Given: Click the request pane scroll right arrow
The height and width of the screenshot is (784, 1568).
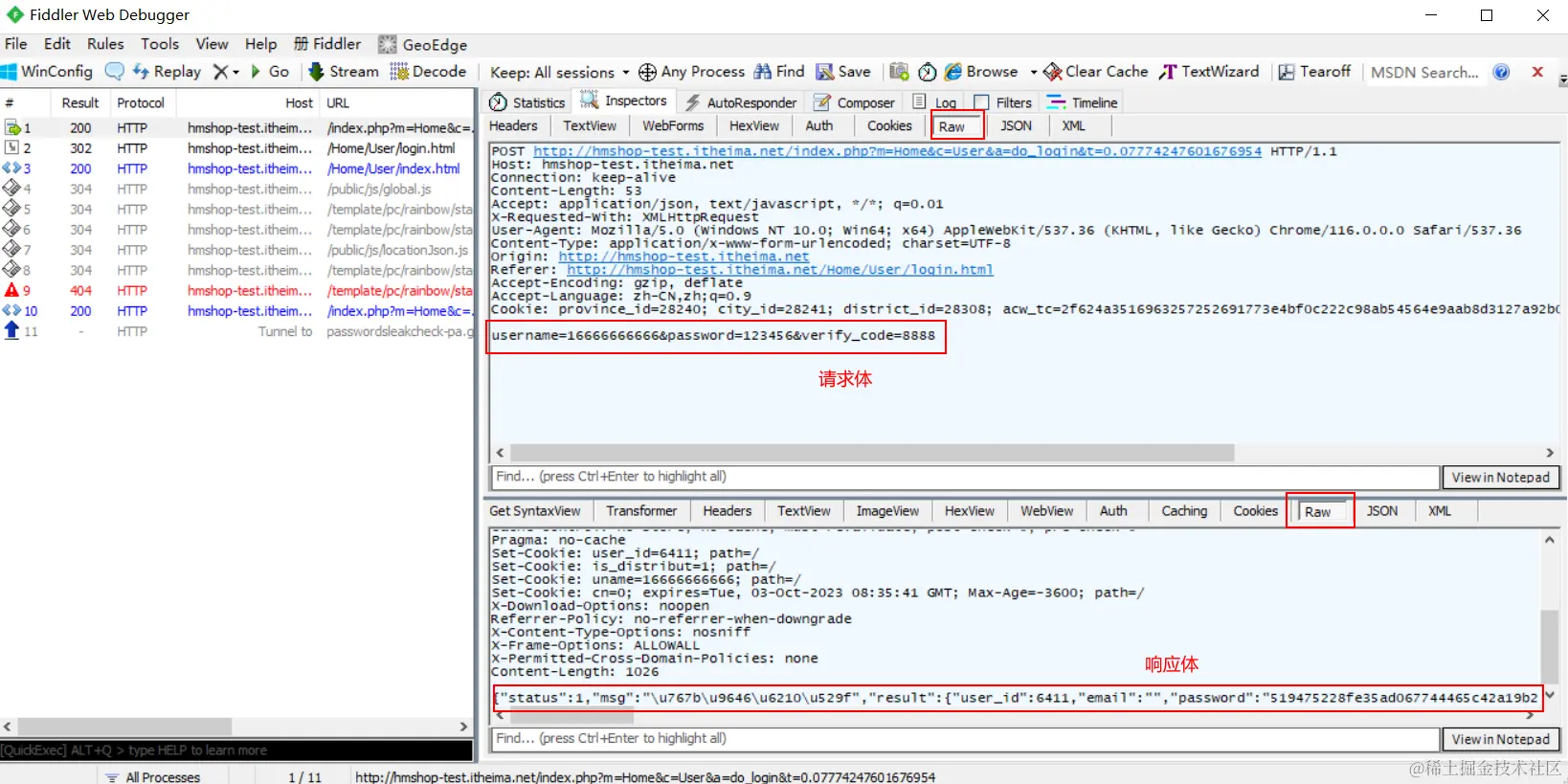Looking at the screenshot, I should tap(1550, 453).
